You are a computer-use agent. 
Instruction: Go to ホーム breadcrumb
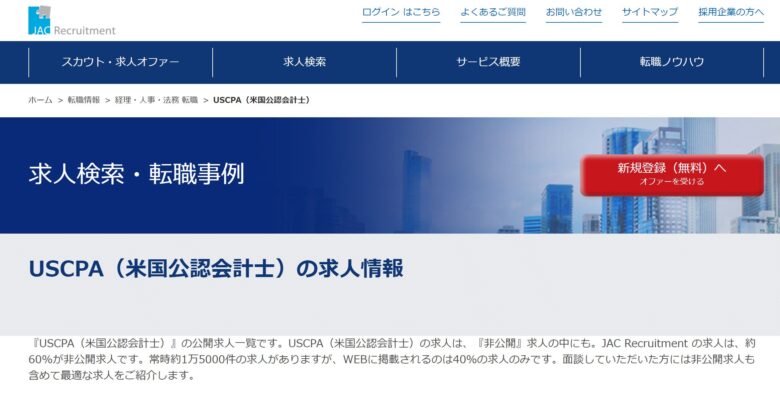[40, 100]
